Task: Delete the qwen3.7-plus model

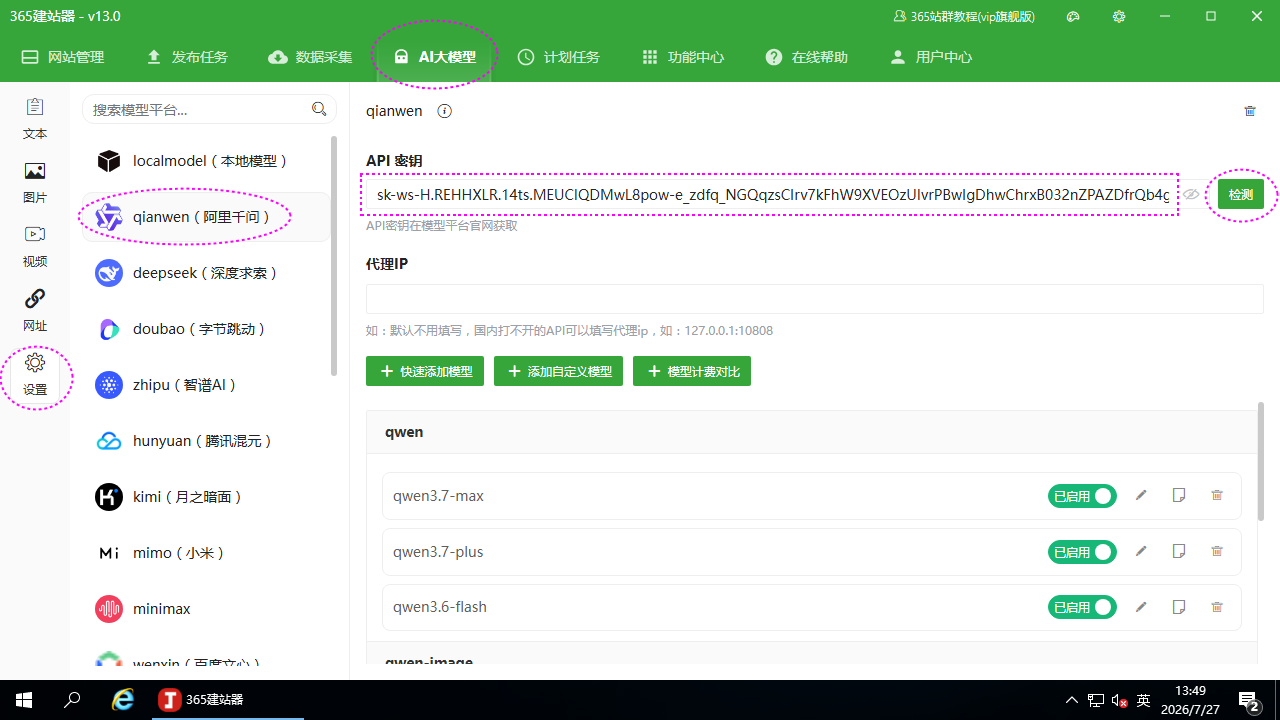Action: (1217, 551)
